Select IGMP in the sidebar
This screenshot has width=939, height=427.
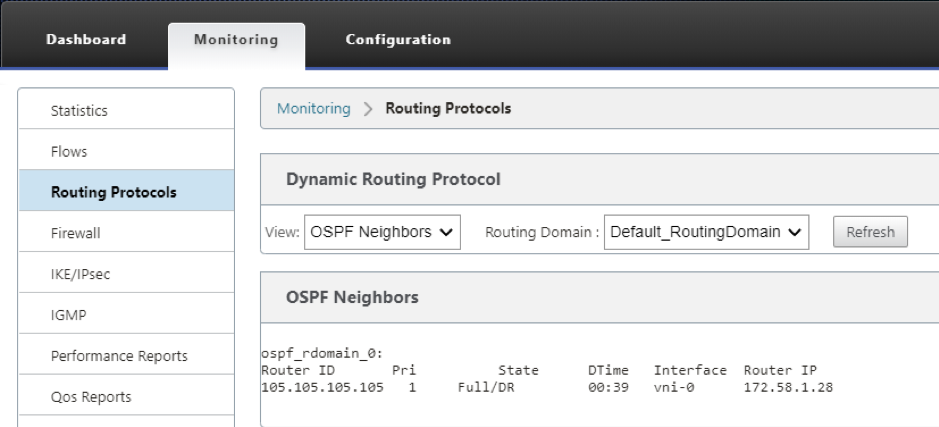pyautogui.click(x=126, y=314)
